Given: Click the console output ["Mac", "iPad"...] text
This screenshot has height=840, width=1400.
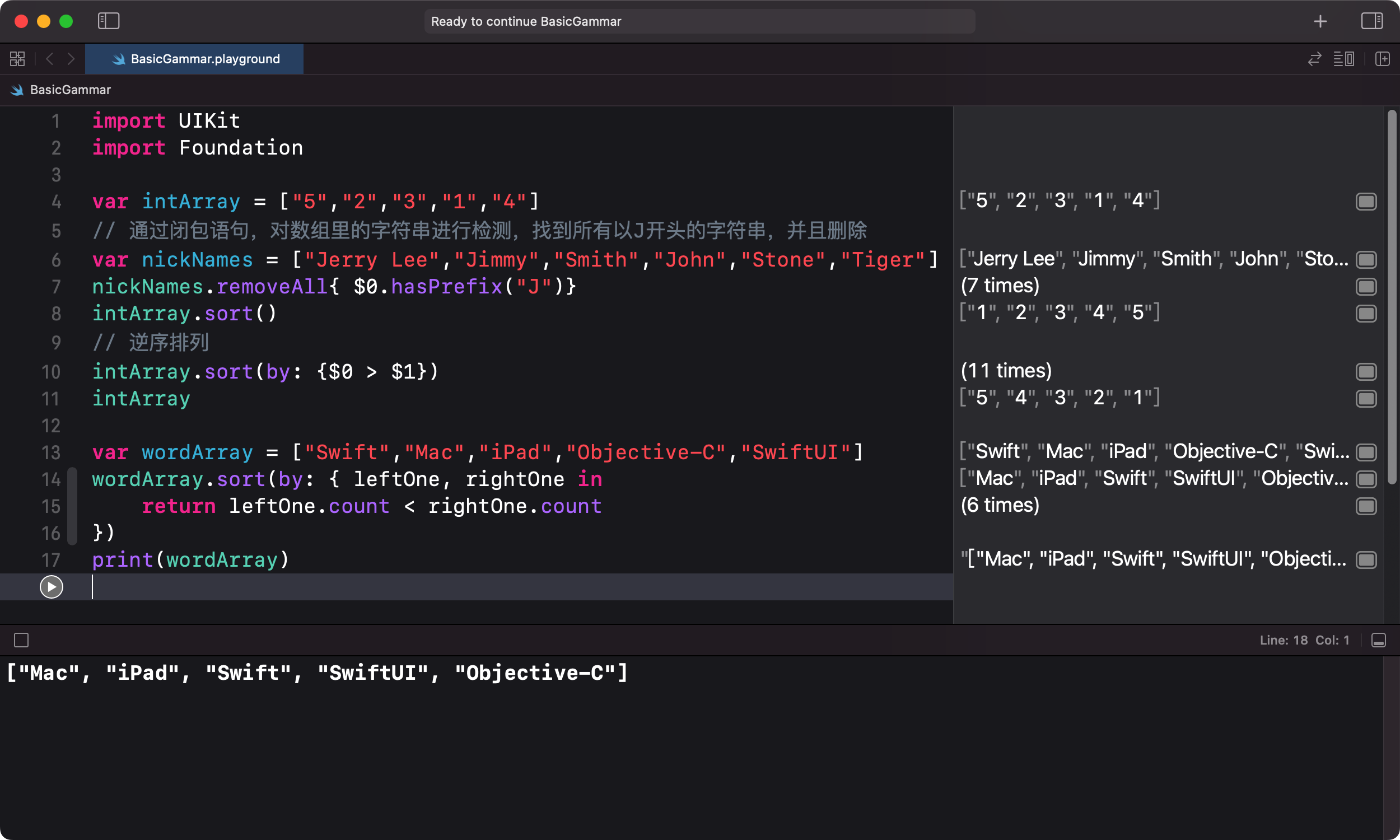Looking at the screenshot, I should (x=317, y=673).
